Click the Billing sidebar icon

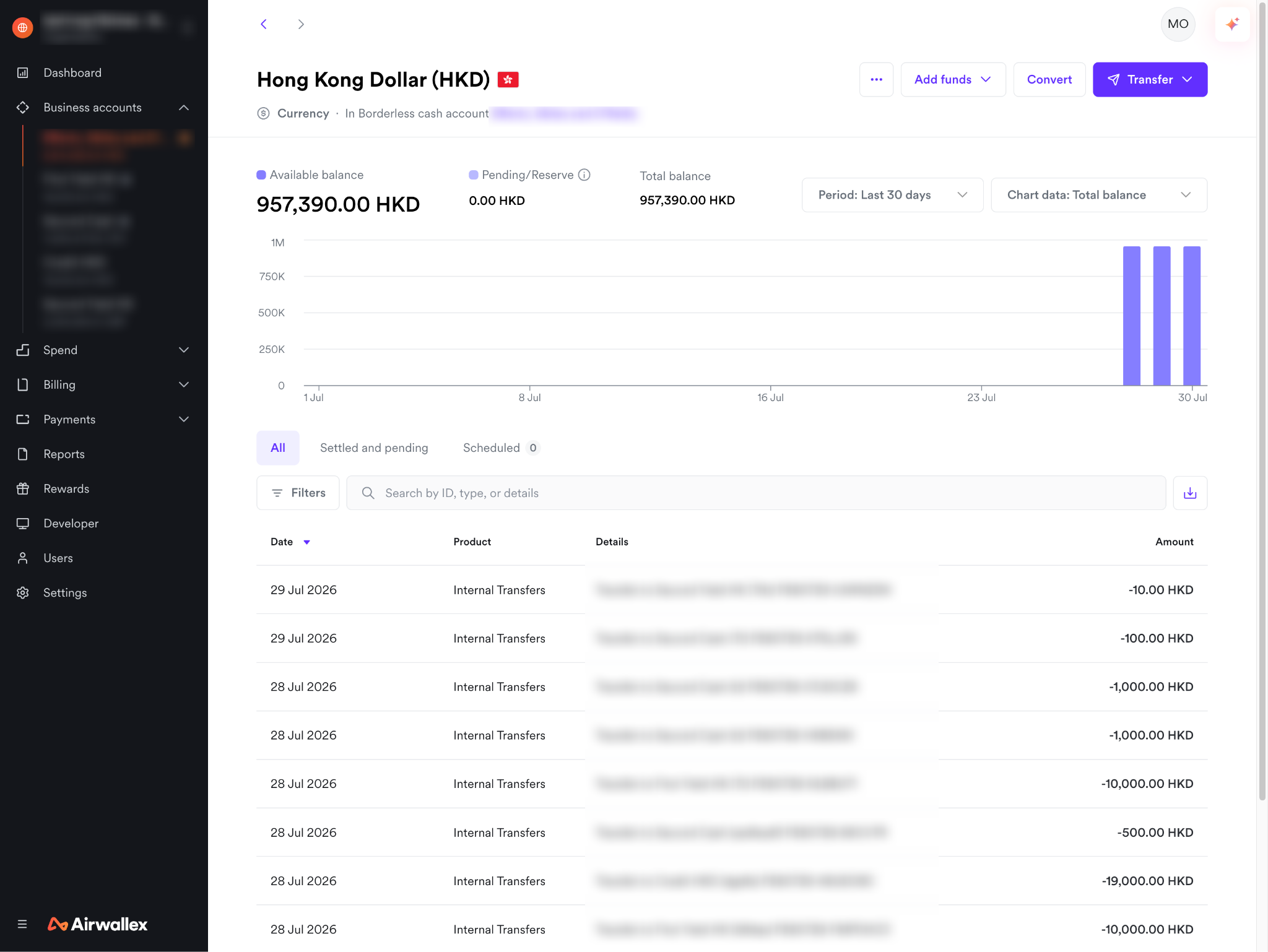point(23,385)
